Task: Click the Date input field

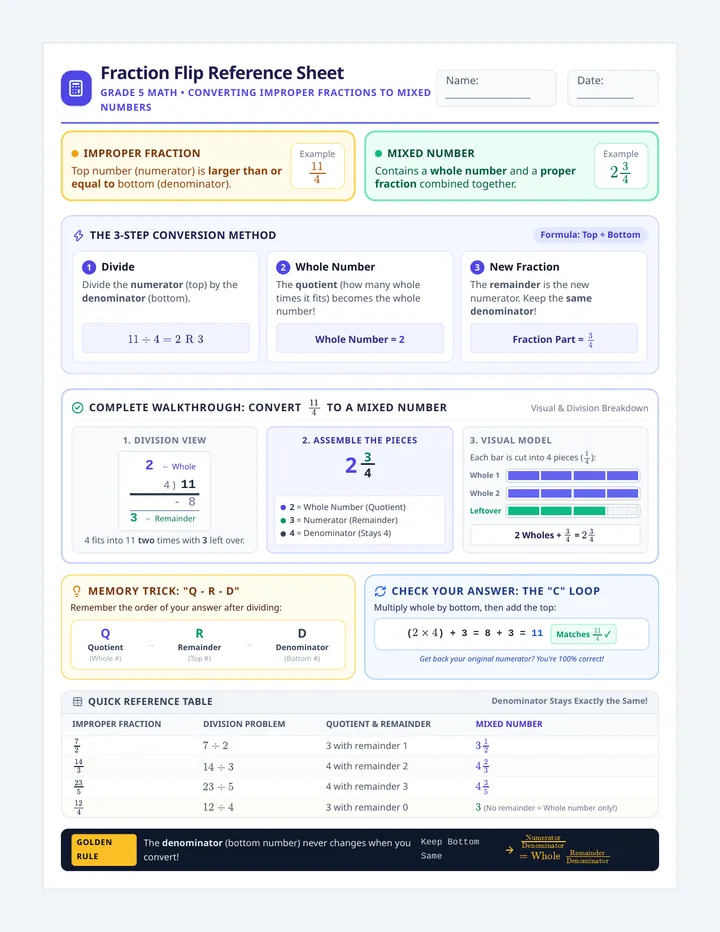Action: (x=613, y=88)
